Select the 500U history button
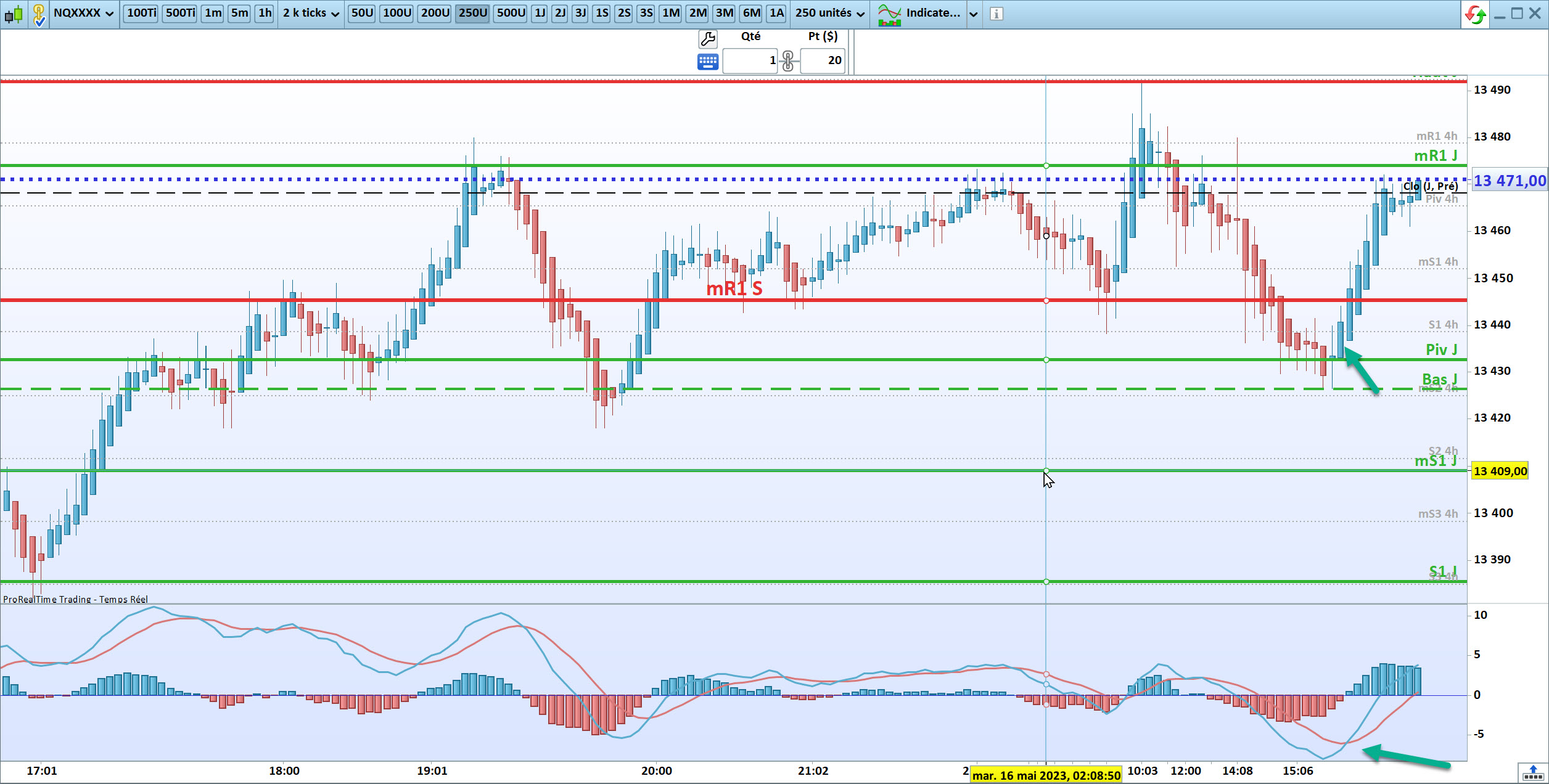This screenshot has height=784, width=1549. coord(511,13)
